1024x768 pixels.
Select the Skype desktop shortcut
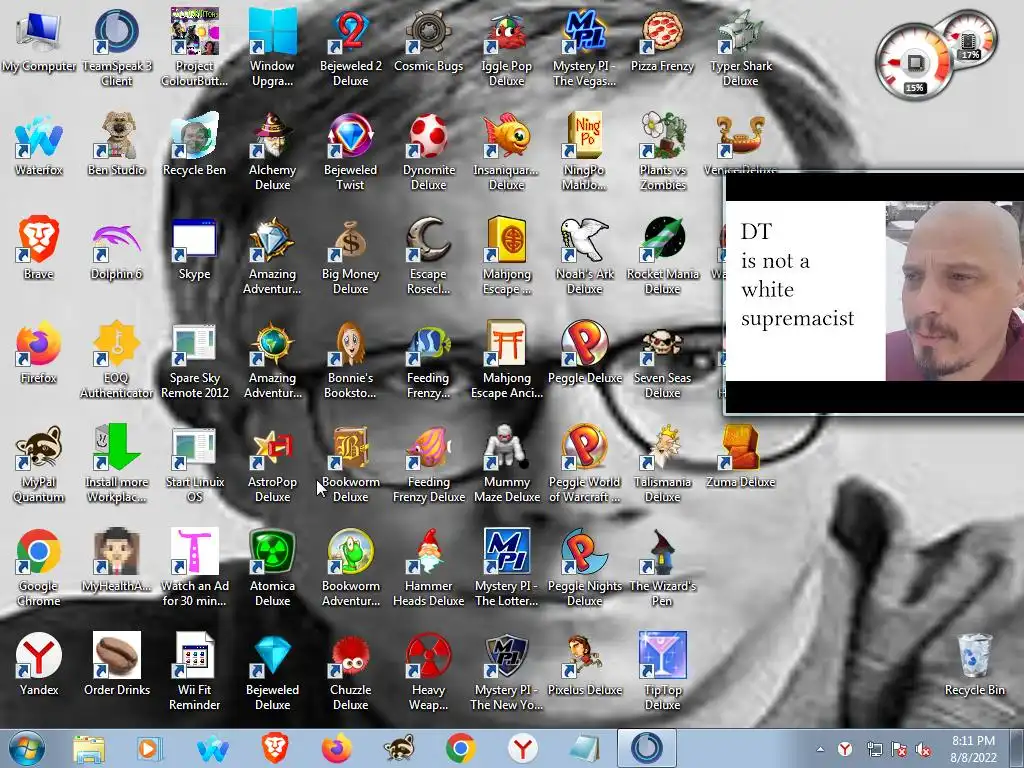point(195,250)
